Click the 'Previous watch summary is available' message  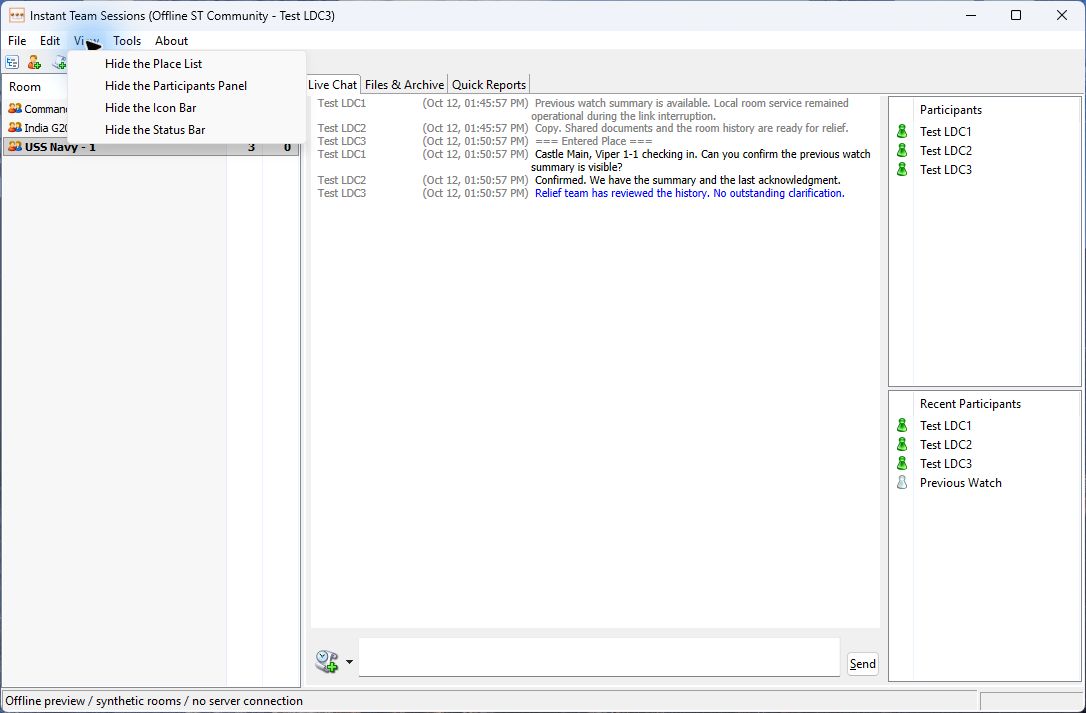(690, 109)
